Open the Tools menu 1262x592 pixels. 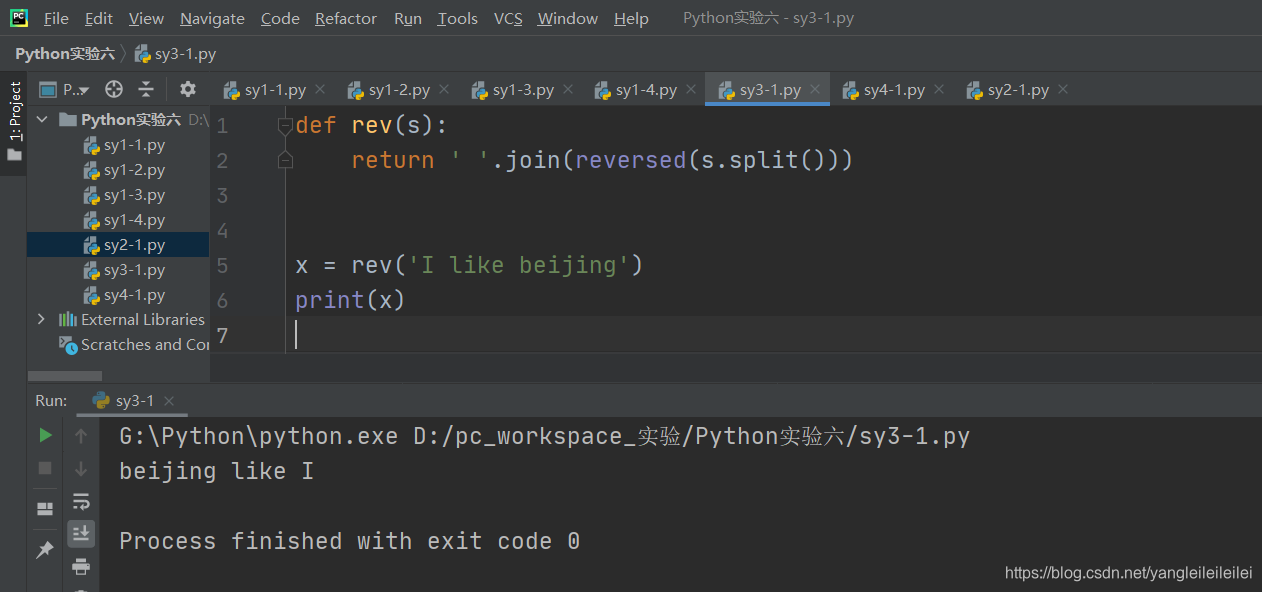tap(457, 18)
